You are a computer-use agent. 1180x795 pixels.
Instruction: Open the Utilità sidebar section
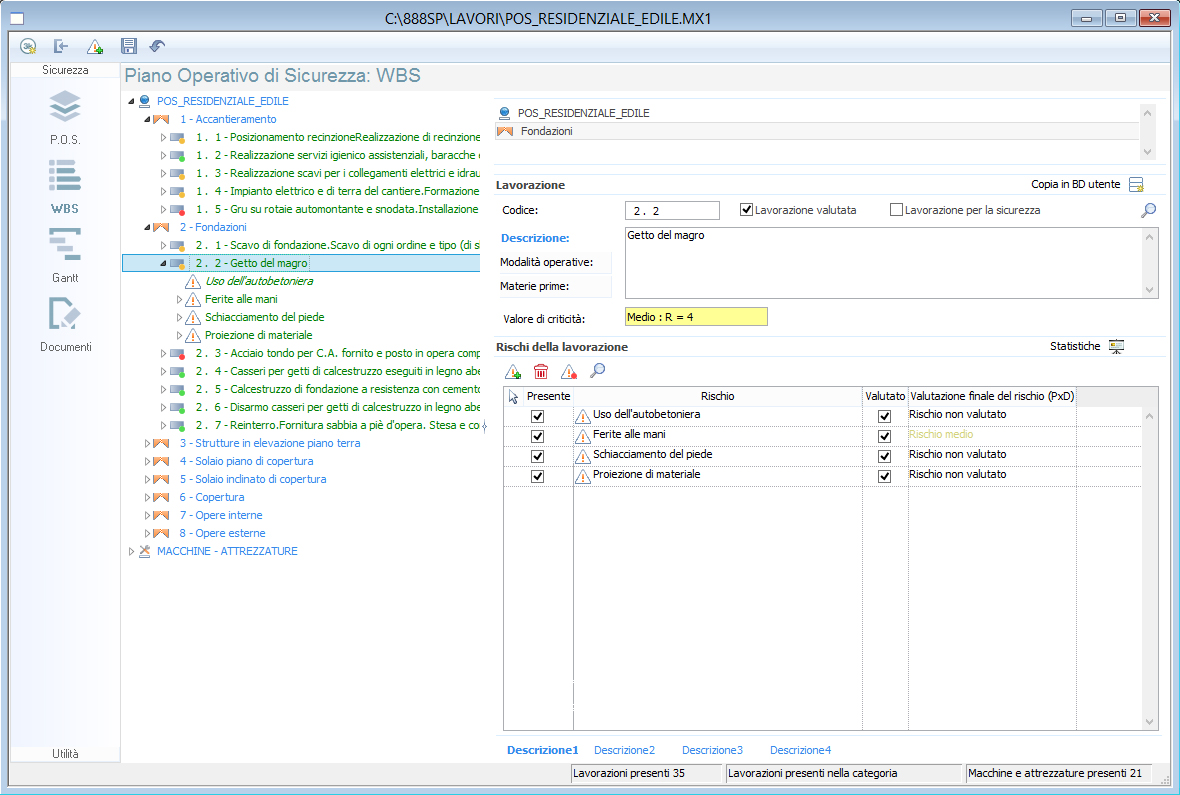pyautogui.click(x=65, y=754)
